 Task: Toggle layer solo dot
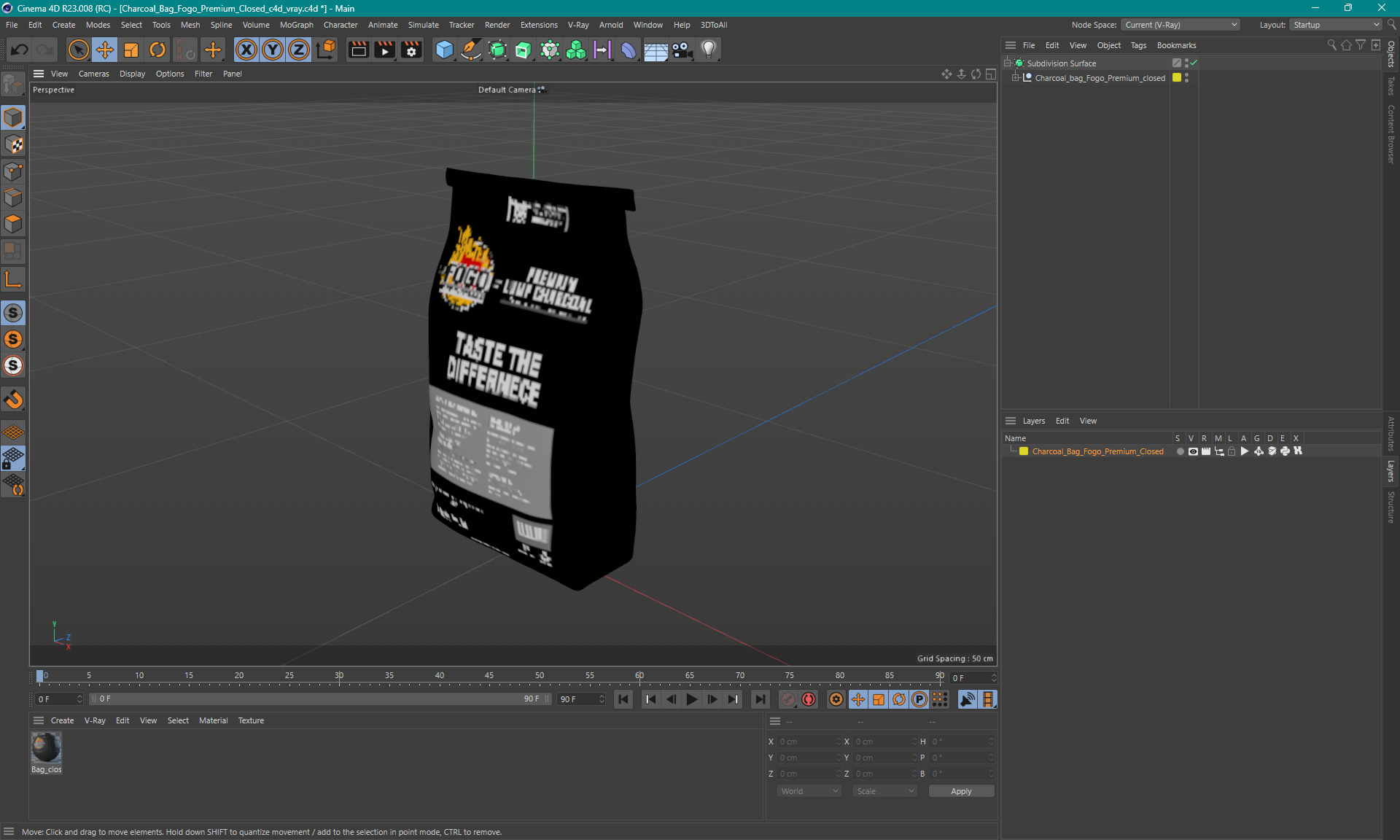click(1180, 451)
